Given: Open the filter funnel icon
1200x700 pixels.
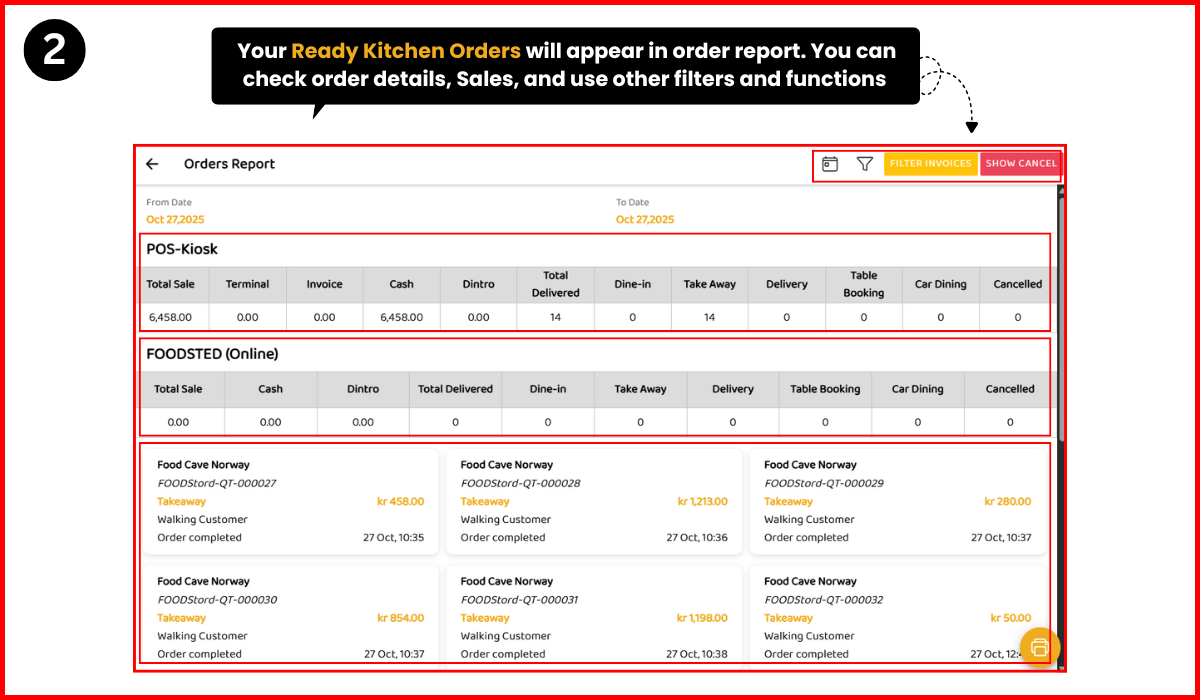Looking at the screenshot, I should (866, 163).
